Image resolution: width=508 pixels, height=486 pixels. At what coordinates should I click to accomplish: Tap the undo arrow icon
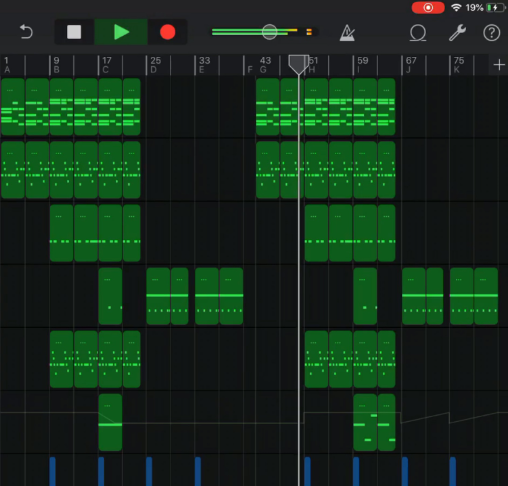click(26, 32)
